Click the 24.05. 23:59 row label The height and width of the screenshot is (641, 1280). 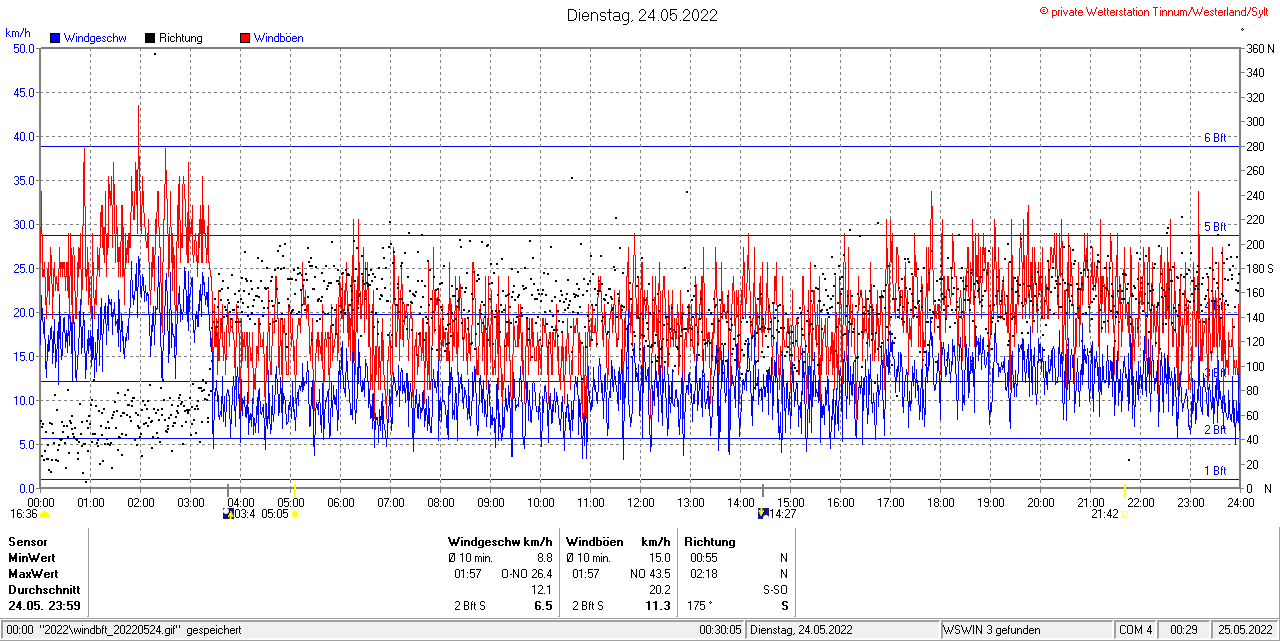coord(45,606)
